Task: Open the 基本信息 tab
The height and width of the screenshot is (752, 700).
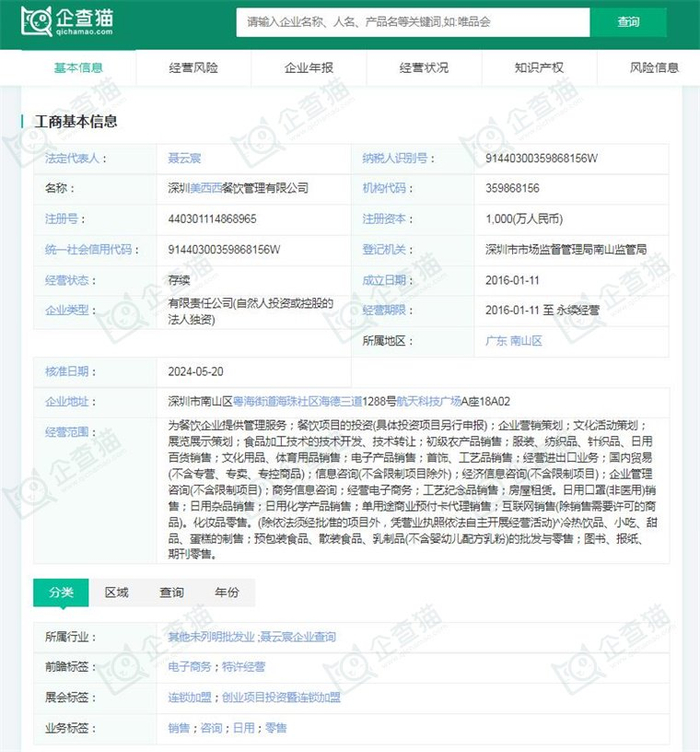Action: [78, 68]
